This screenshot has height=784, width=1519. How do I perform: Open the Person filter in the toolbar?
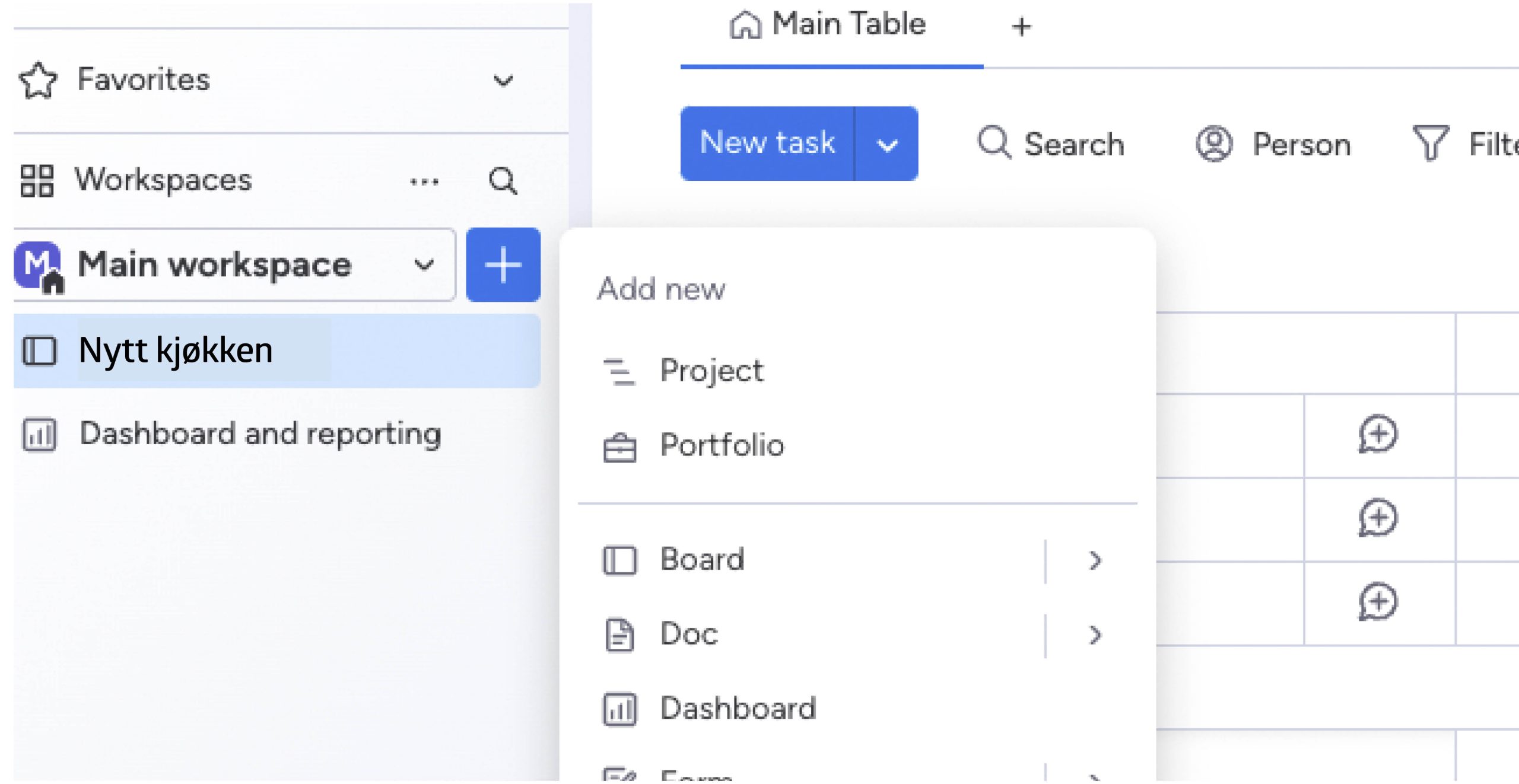point(1273,144)
